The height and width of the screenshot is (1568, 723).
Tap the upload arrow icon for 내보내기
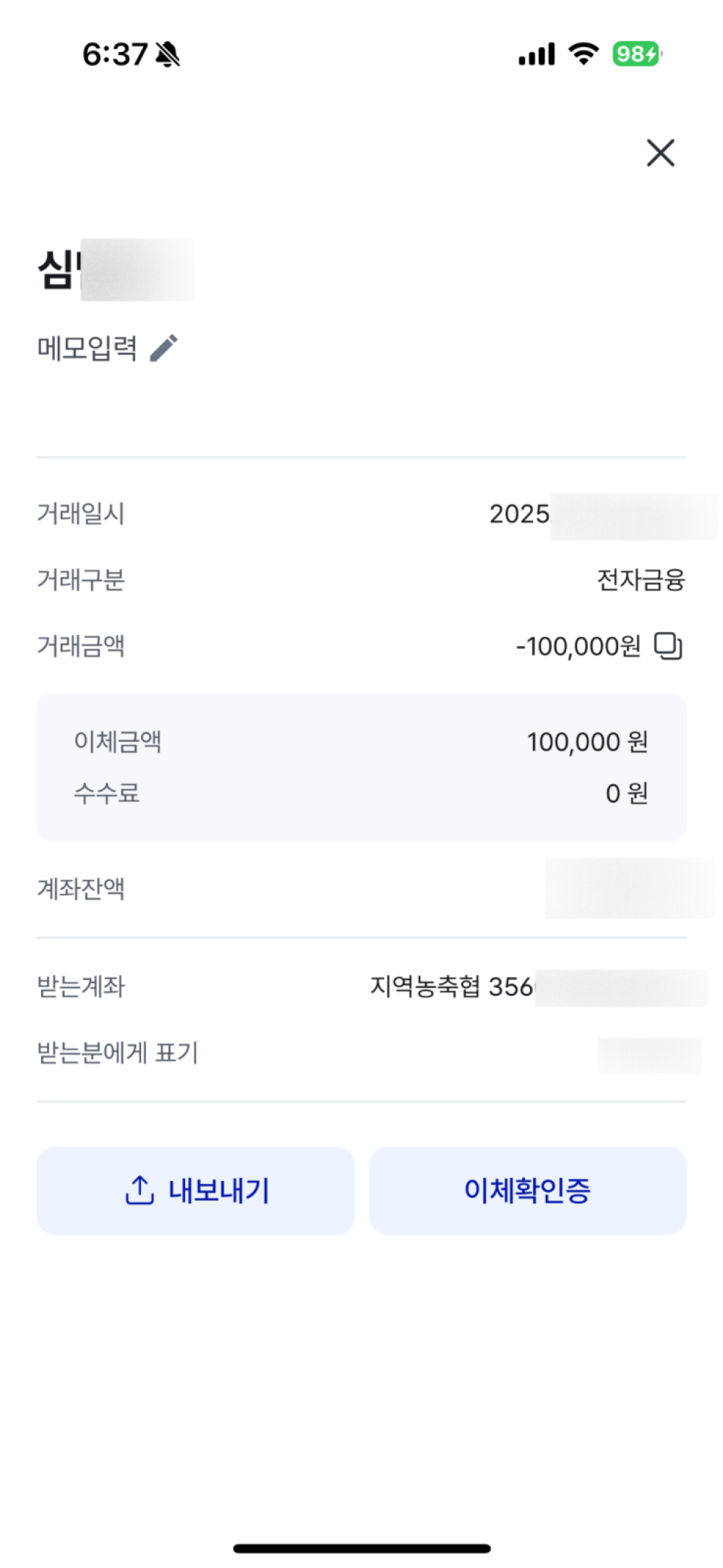[140, 1190]
